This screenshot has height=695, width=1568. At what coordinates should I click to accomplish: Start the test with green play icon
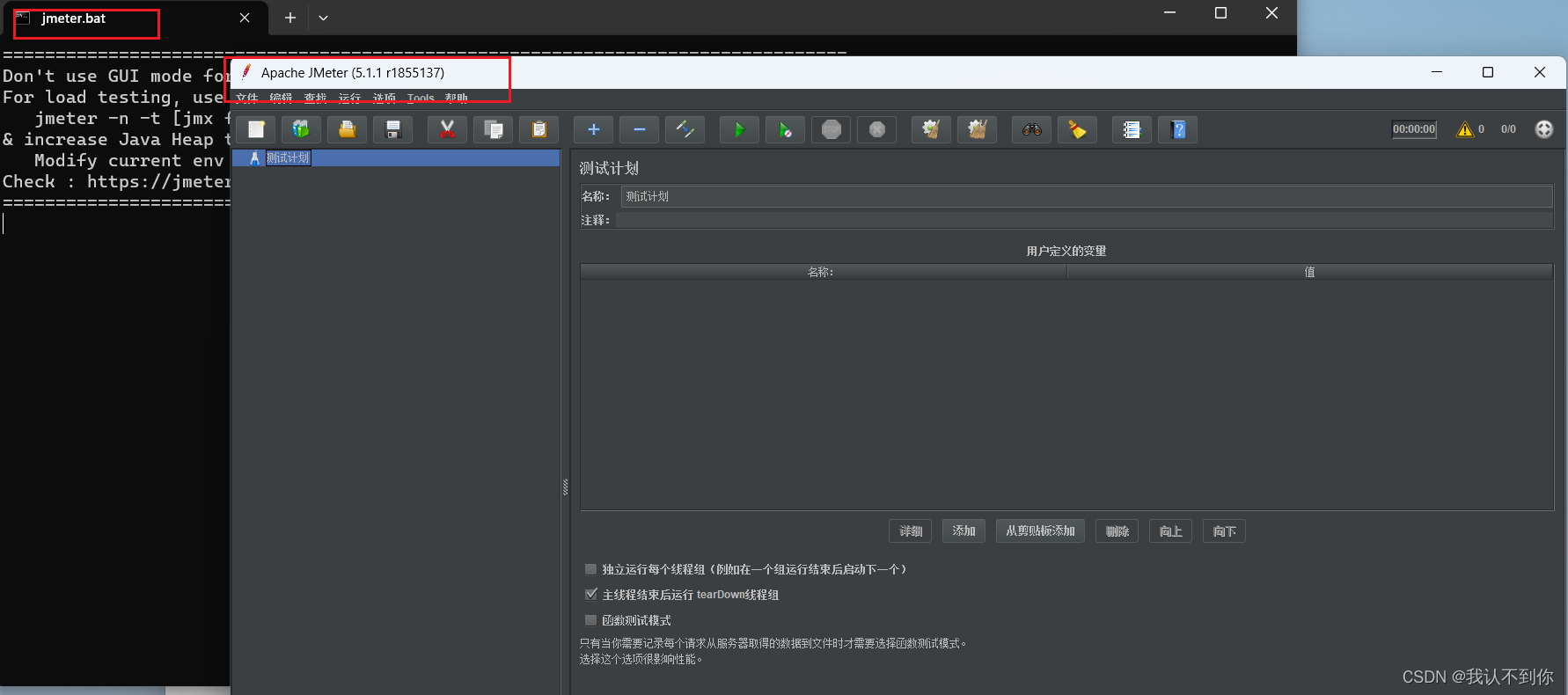pyautogui.click(x=739, y=130)
